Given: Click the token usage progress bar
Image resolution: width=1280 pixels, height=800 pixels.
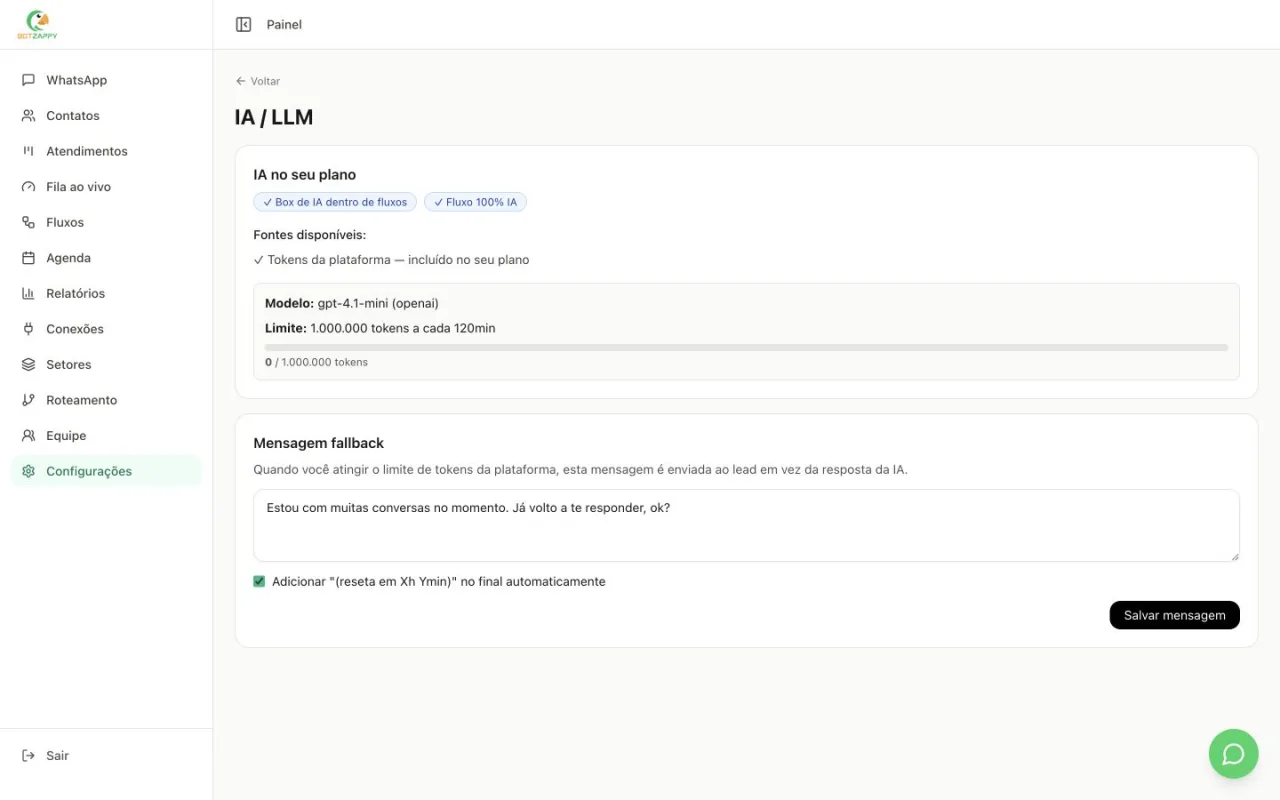Looking at the screenshot, I should (746, 347).
